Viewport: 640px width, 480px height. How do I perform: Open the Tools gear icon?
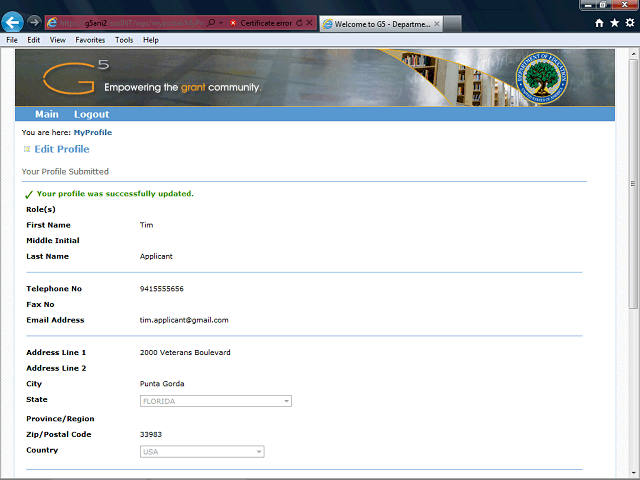(630, 23)
